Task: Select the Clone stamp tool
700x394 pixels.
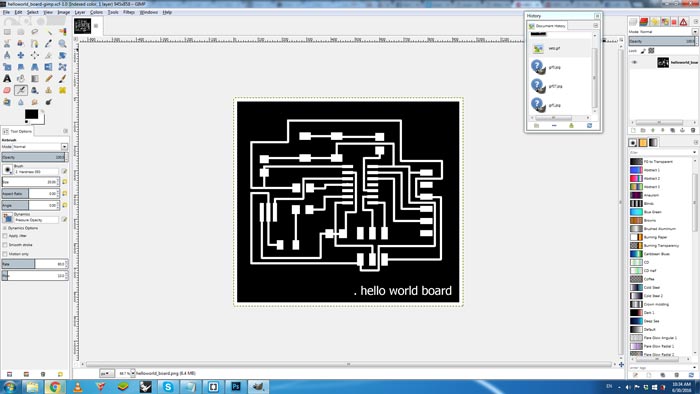Action: (x=49, y=90)
